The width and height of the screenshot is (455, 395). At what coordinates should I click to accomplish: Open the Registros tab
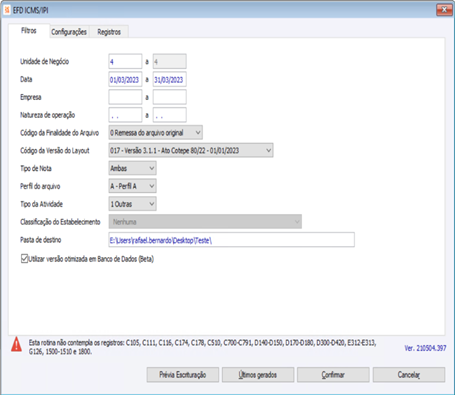(x=109, y=32)
